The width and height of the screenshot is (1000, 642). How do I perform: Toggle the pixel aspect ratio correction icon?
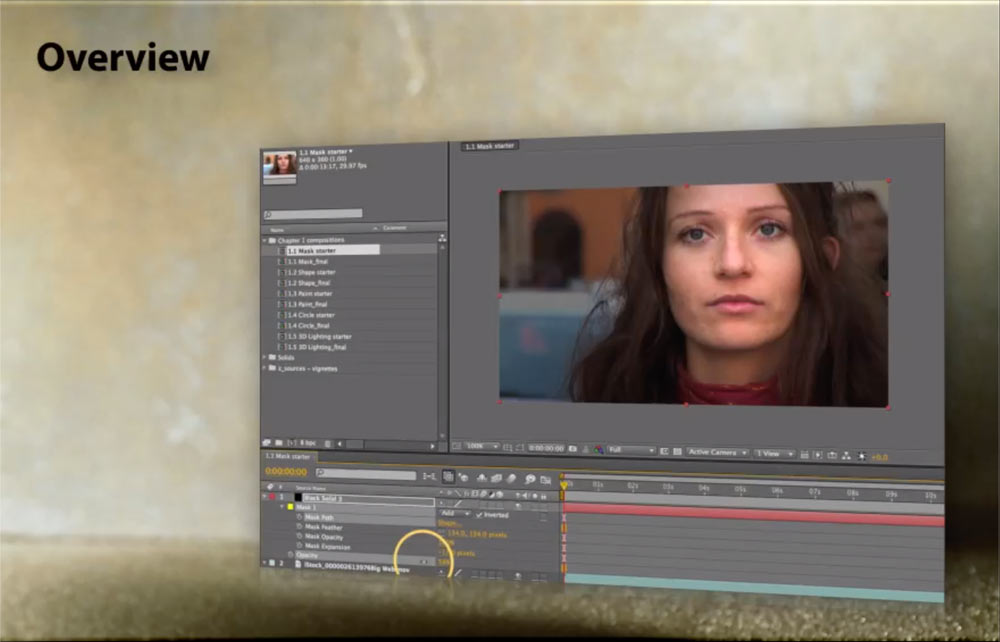click(x=804, y=455)
